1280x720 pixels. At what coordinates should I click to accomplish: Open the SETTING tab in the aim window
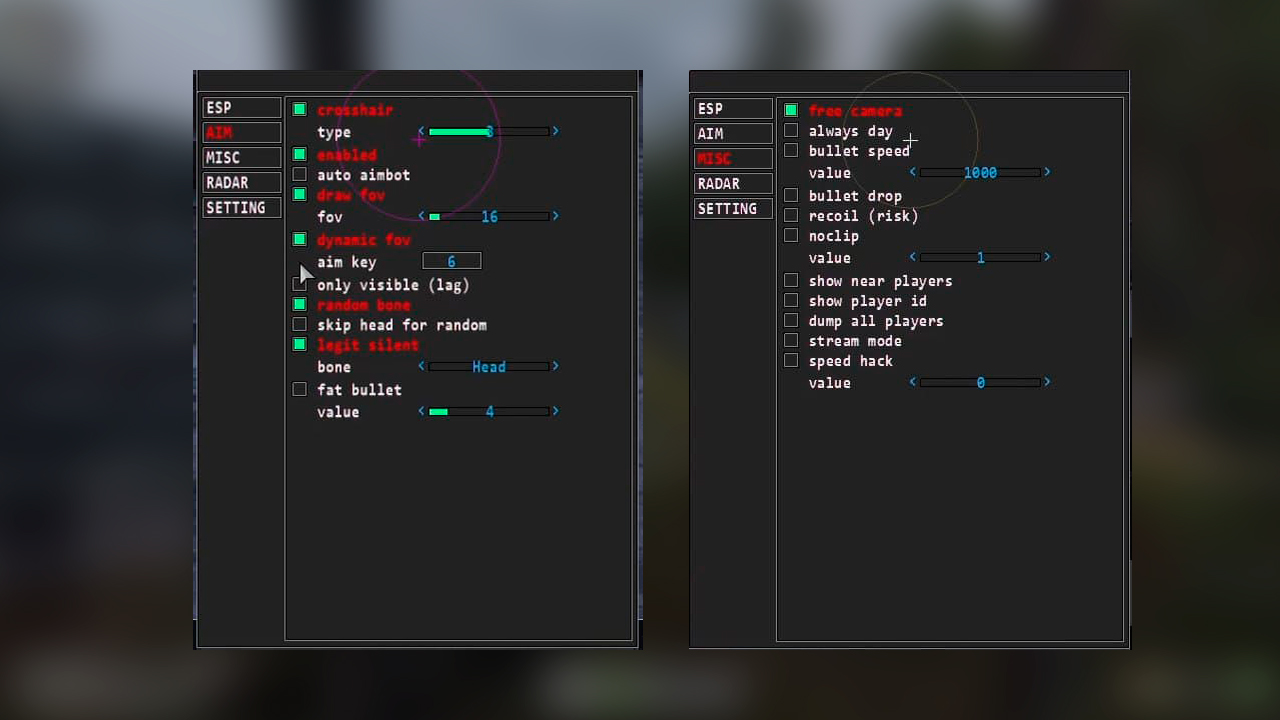tap(241, 208)
